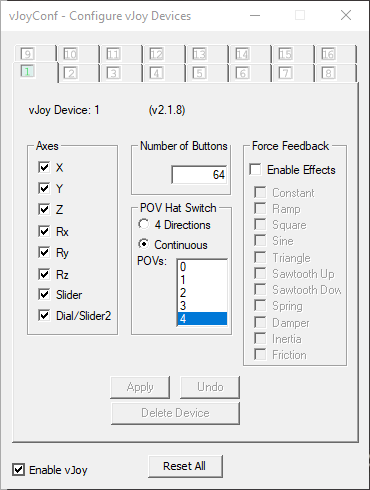370x490 pixels.
Task: Toggle the Square effect checkbox
Action: (260, 224)
